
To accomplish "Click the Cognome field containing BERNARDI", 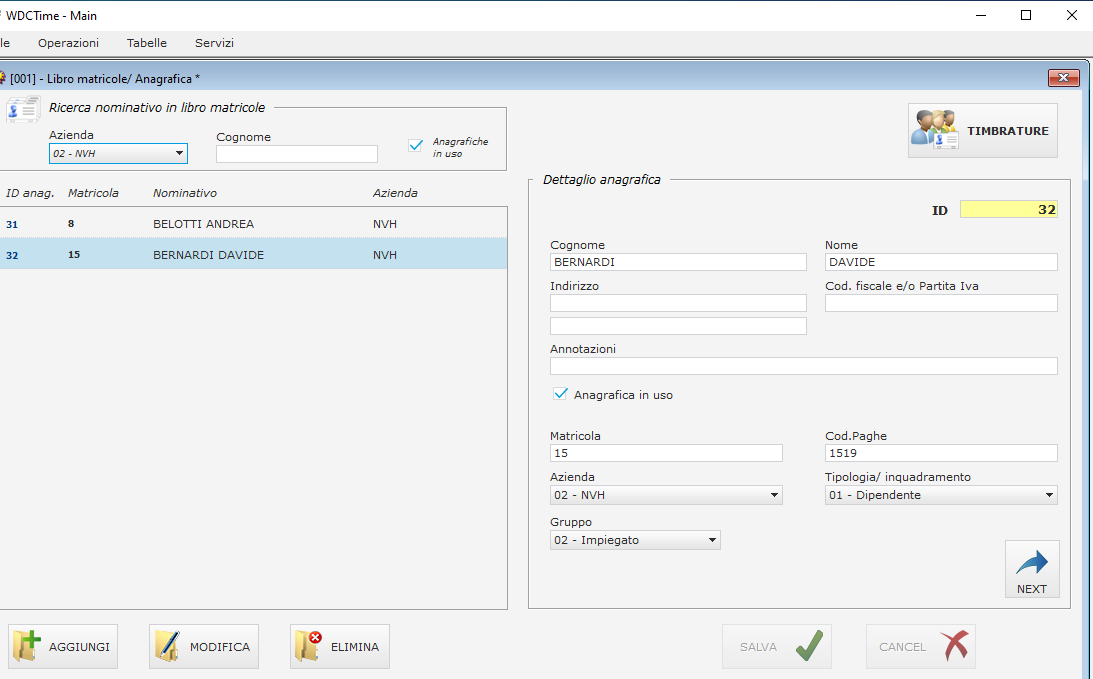I will pyautogui.click(x=678, y=262).
